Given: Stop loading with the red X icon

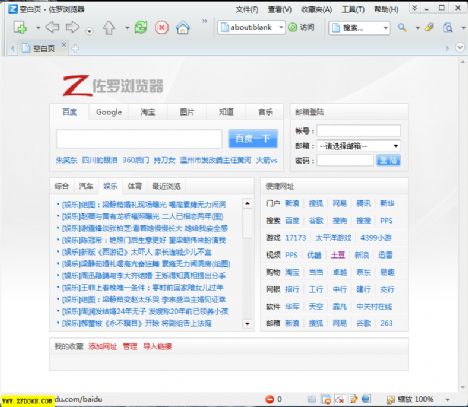Looking at the screenshot, I should pos(162,27).
